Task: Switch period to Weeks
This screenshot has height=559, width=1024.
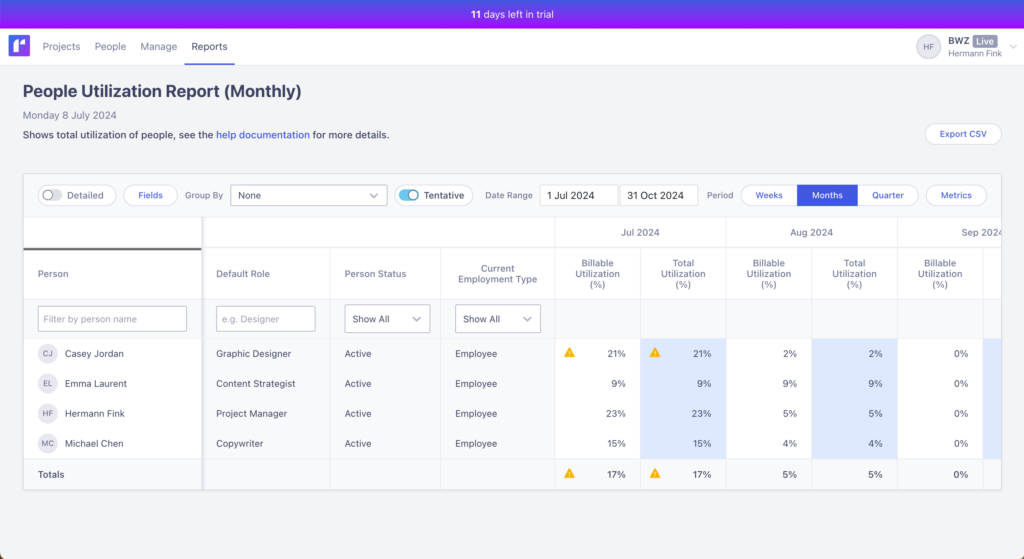Action: click(x=769, y=195)
